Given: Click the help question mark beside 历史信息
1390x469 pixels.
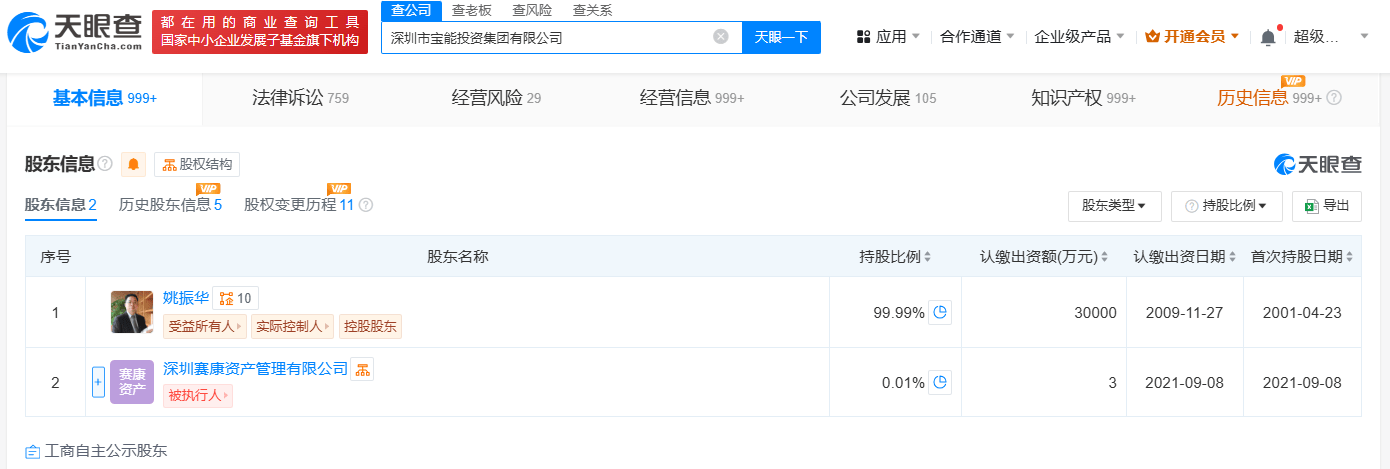Looking at the screenshot, I should pos(1333,98).
